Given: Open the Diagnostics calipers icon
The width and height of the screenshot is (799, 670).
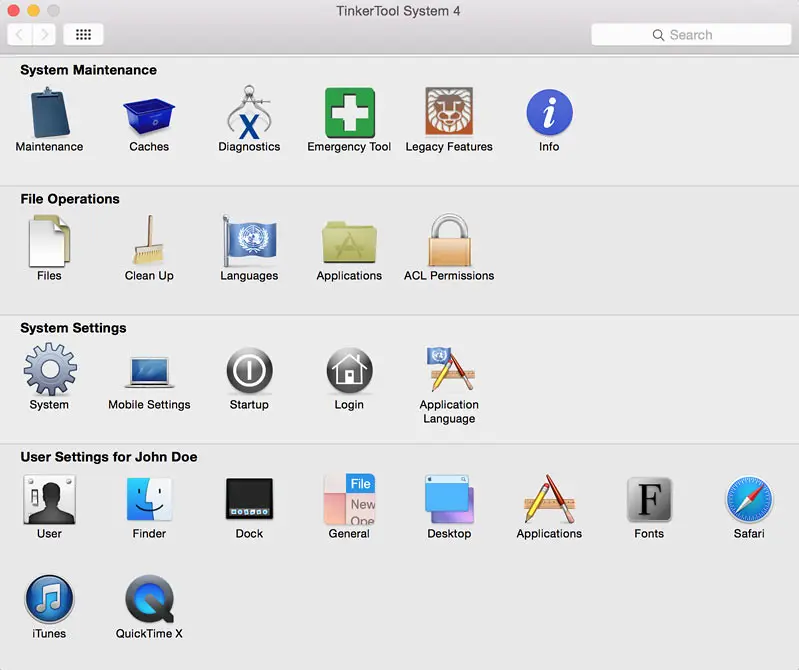Looking at the screenshot, I should pyautogui.click(x=249, y=112).
